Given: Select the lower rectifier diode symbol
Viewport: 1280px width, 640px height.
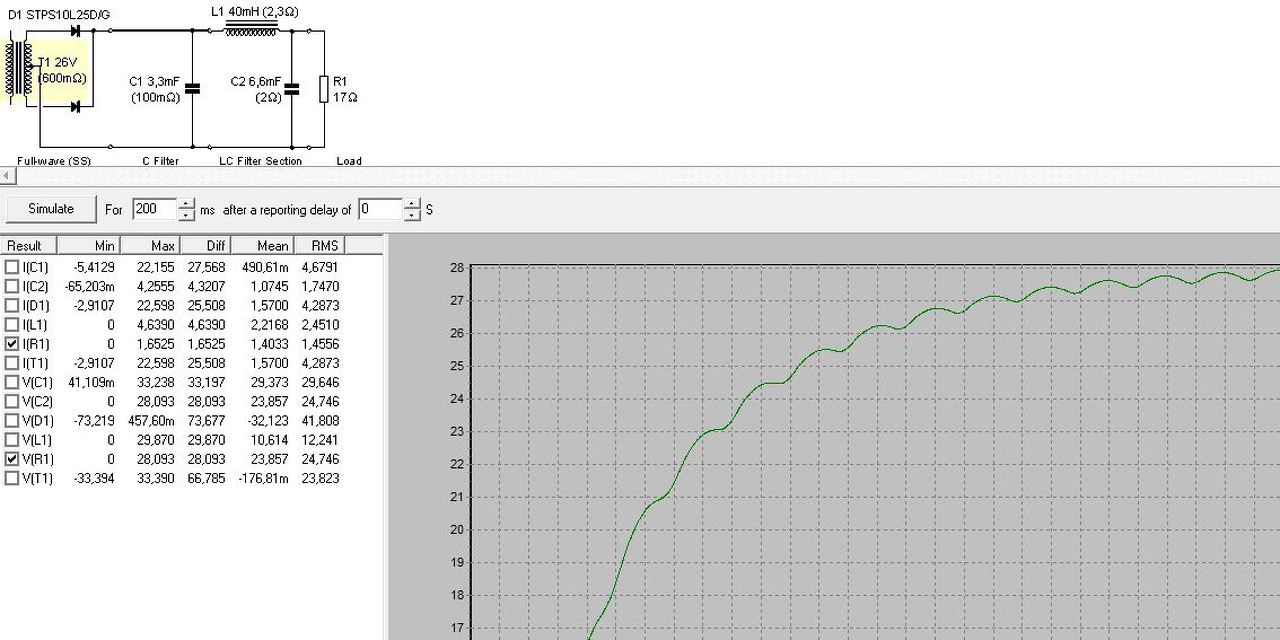Looking at the screenshot, I should [x=75, y=106].
